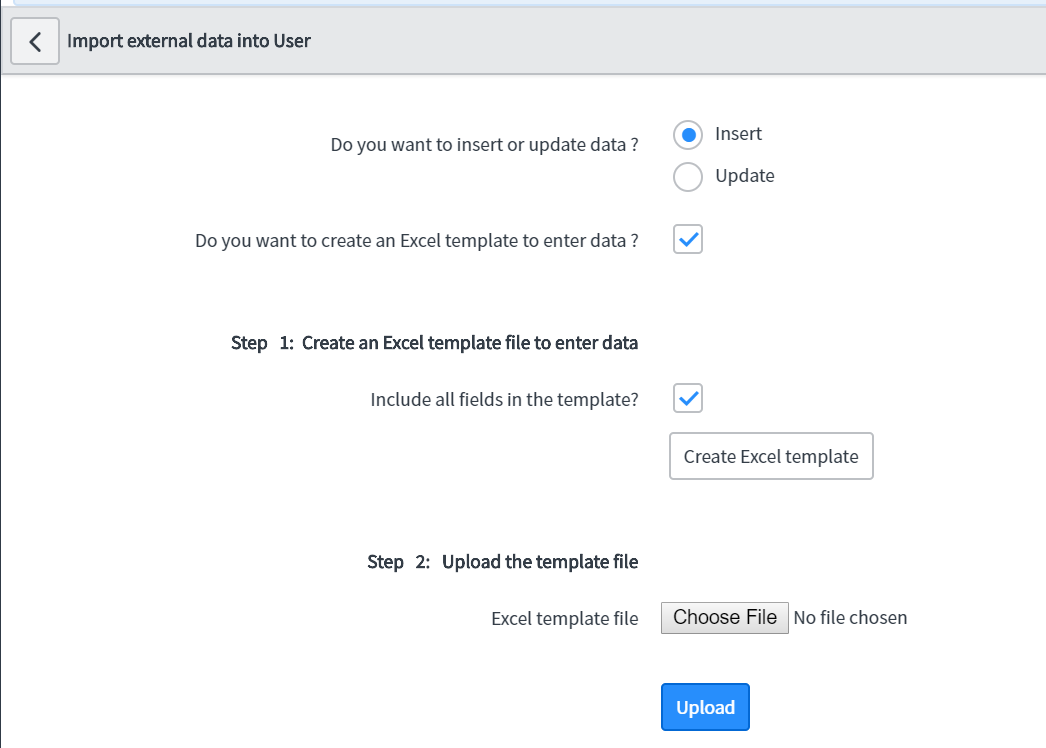
Task: Return to previous screen using back chevron
Action: point(34,40)
